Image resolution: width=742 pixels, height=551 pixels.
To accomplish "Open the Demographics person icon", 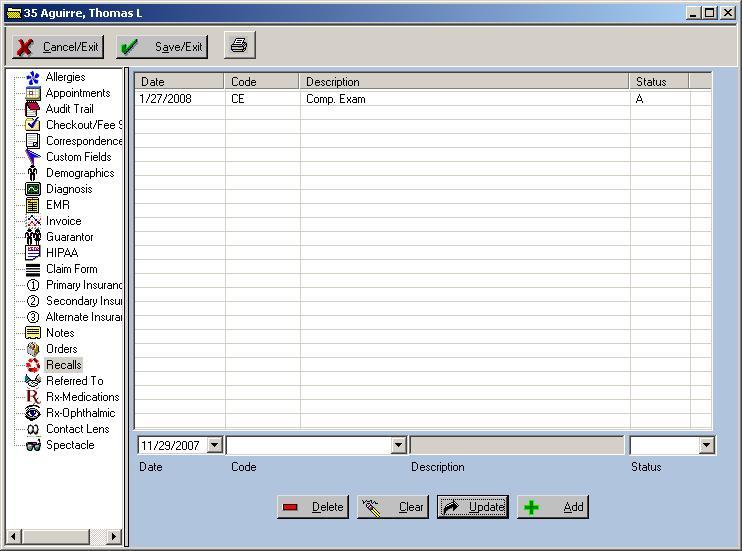I will (33, 173).
